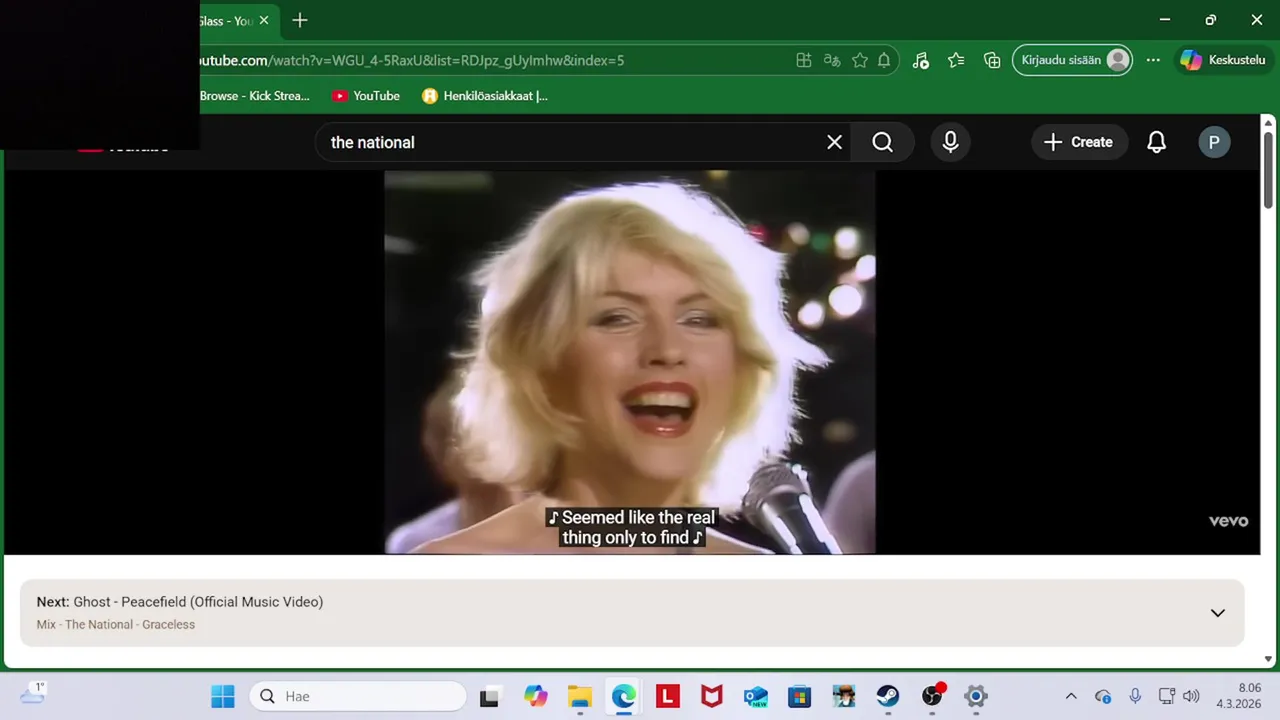The image size is (1280, 720).
Task: Click the YouTube search magnifier button
Action: (882, 142)
